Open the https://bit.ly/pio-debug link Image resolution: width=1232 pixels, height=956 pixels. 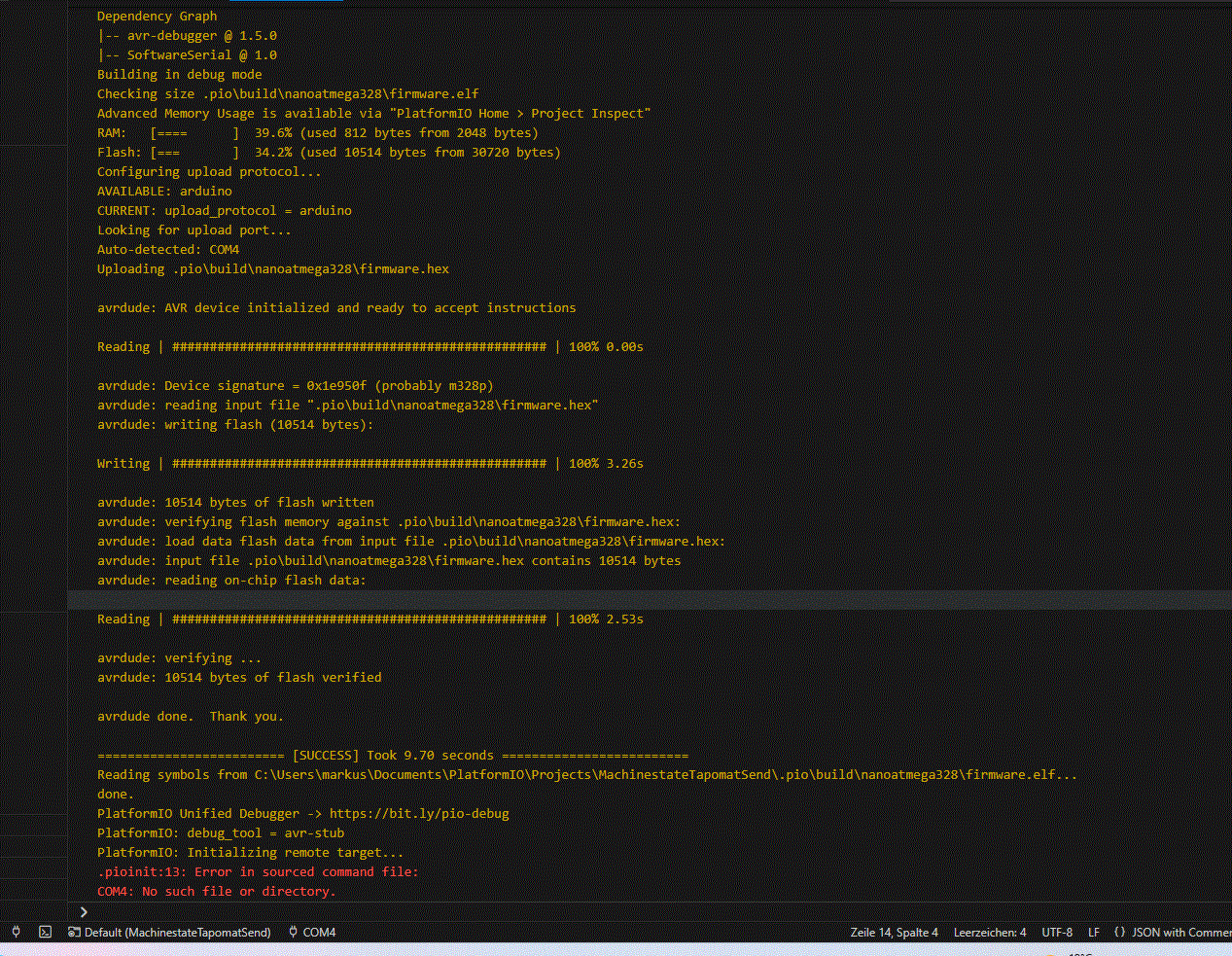click(x=419, y=813)
